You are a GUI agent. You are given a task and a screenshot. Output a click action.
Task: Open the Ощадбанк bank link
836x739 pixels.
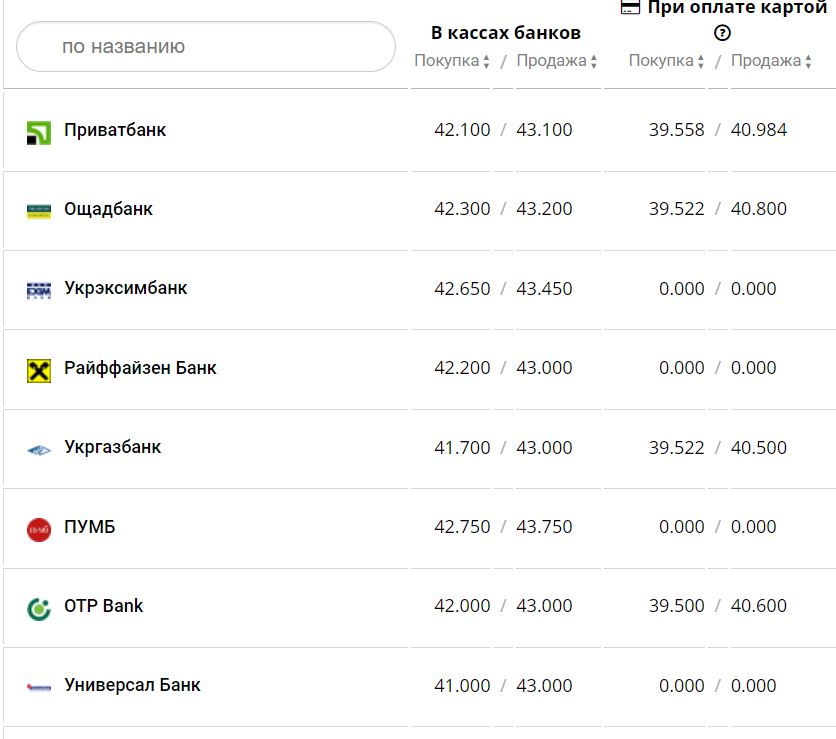coord(108,209)
